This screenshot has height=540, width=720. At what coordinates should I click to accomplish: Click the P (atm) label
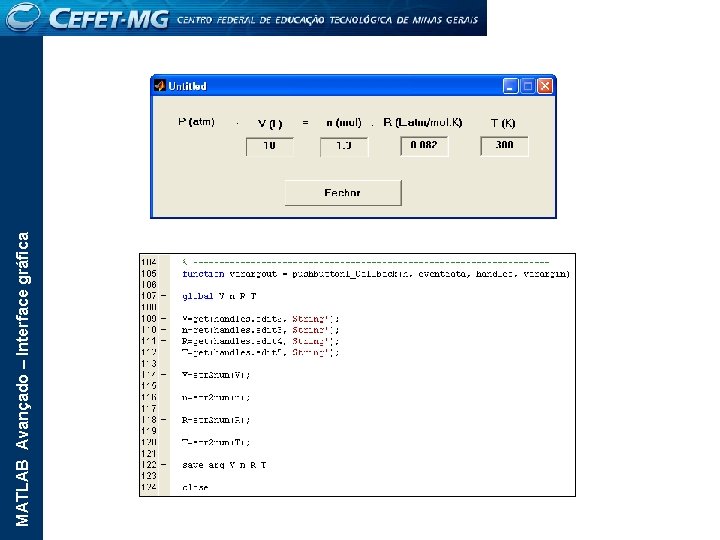coord(196,122)
